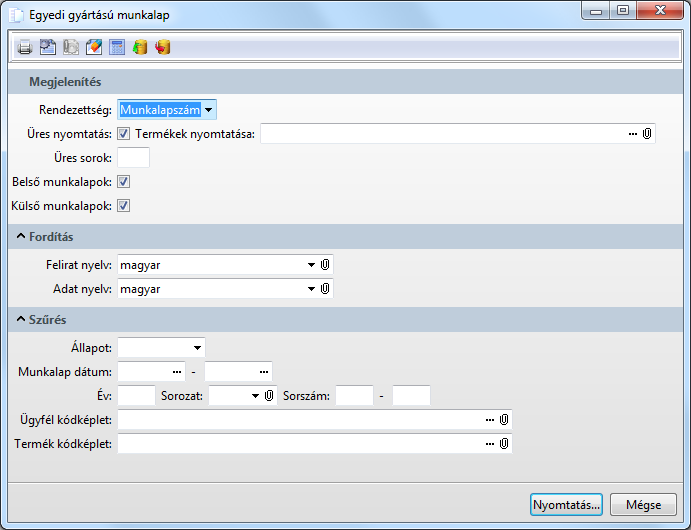This screenshot has width=691, height=530.
Task: Click paperclip icon in Termékek nyomtatása field
Action: (x=646, y=133)
